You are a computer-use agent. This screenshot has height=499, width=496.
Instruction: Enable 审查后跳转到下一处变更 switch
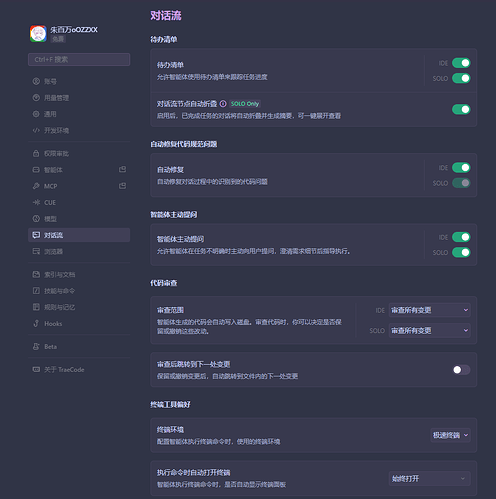coord(461,370)
